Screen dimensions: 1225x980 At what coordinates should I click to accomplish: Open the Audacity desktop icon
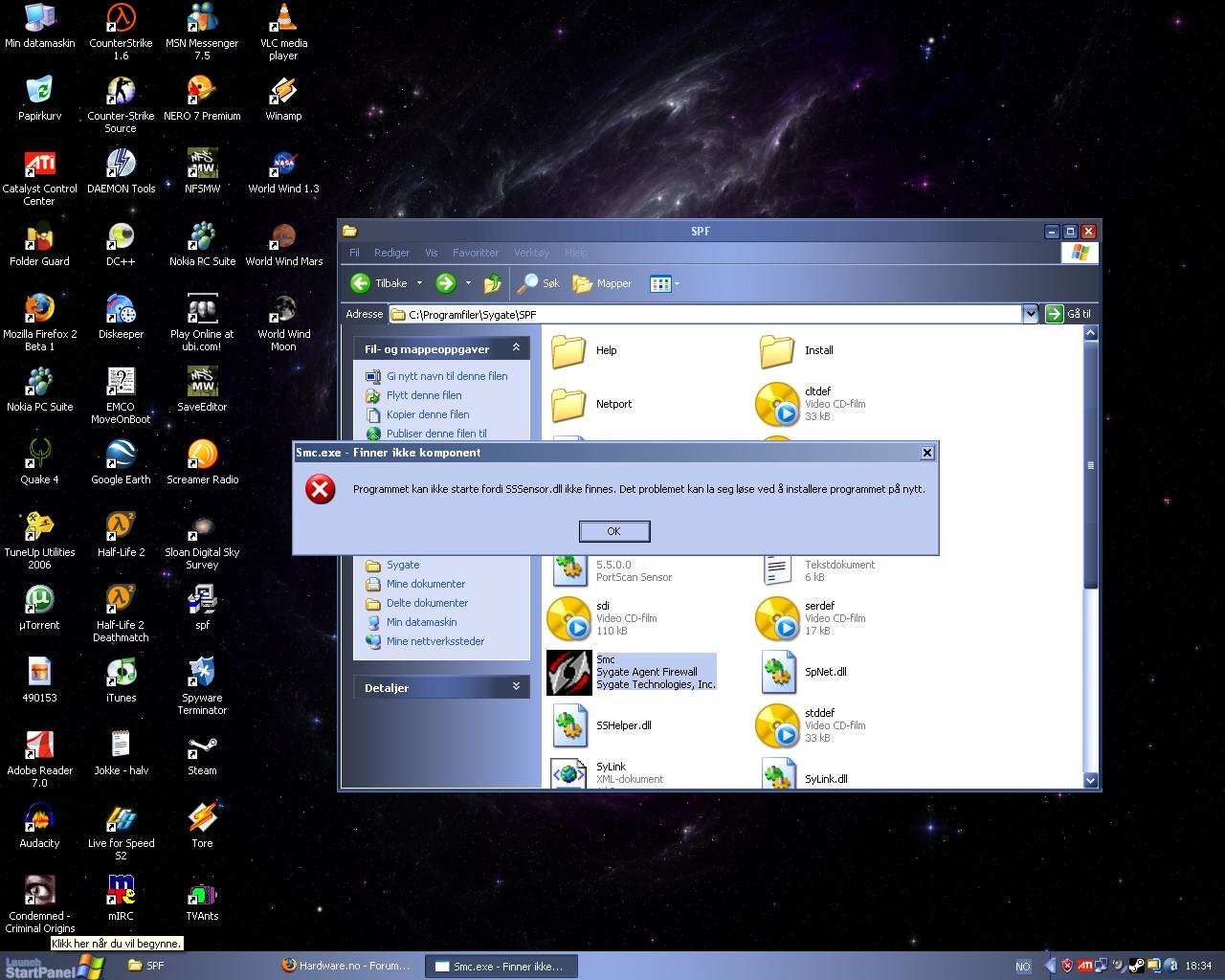[39, 826]
